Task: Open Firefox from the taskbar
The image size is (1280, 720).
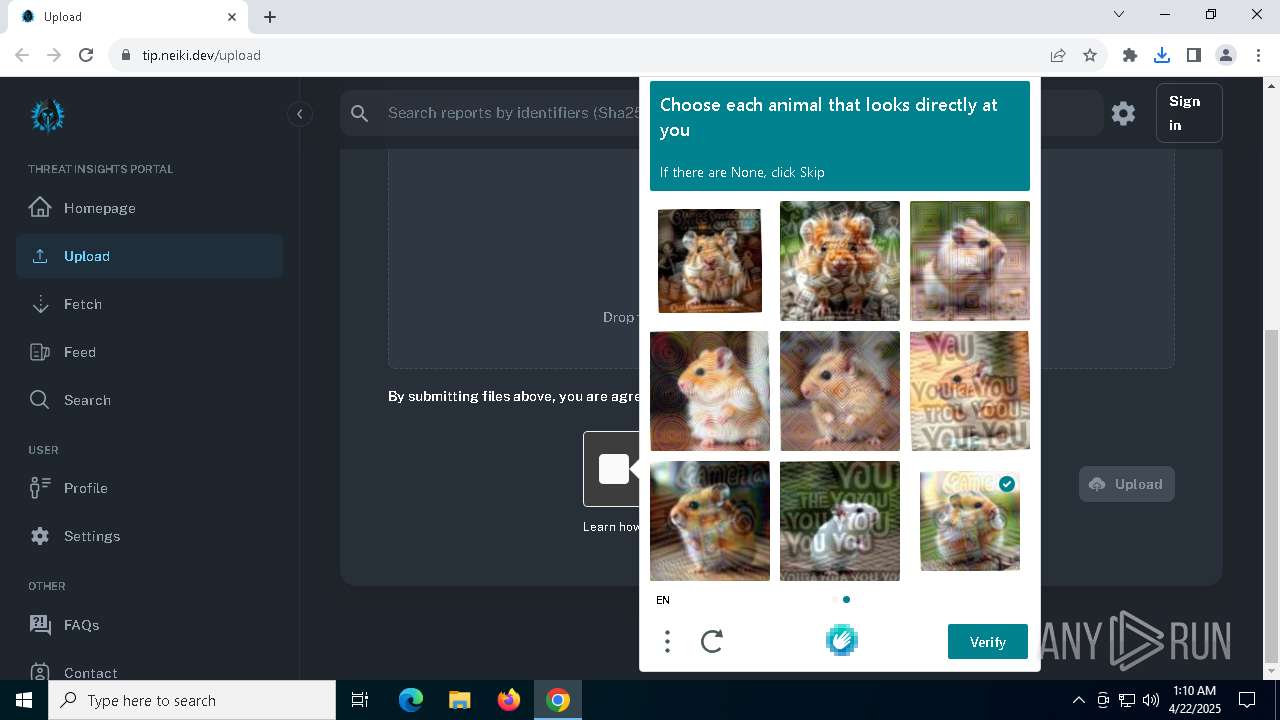Action: point(509,700)
